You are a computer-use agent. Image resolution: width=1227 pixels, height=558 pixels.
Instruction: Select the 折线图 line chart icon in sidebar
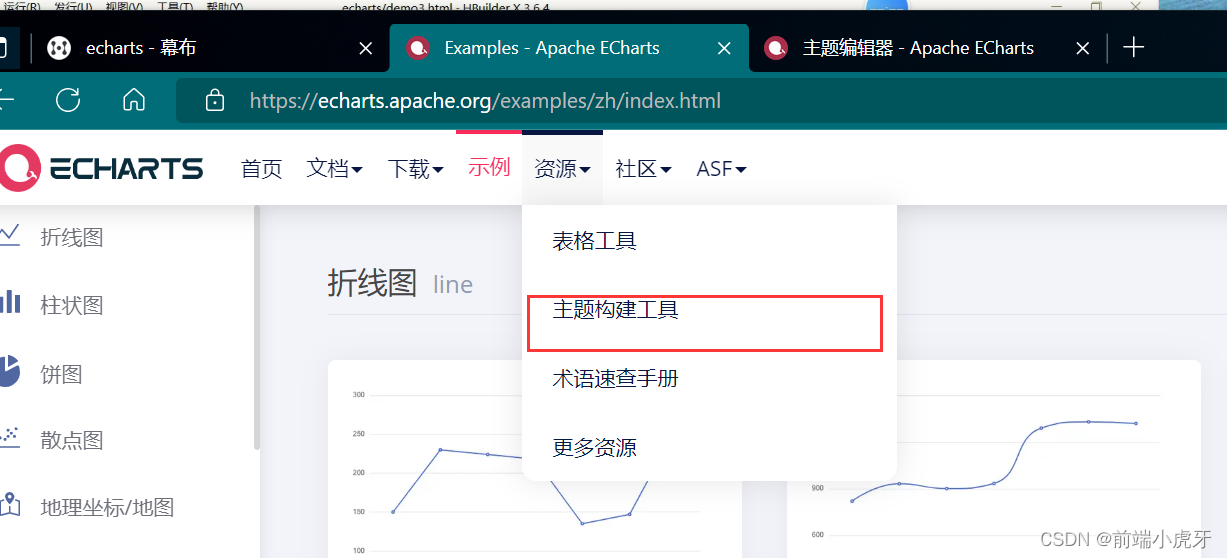[x=9, y=236]
